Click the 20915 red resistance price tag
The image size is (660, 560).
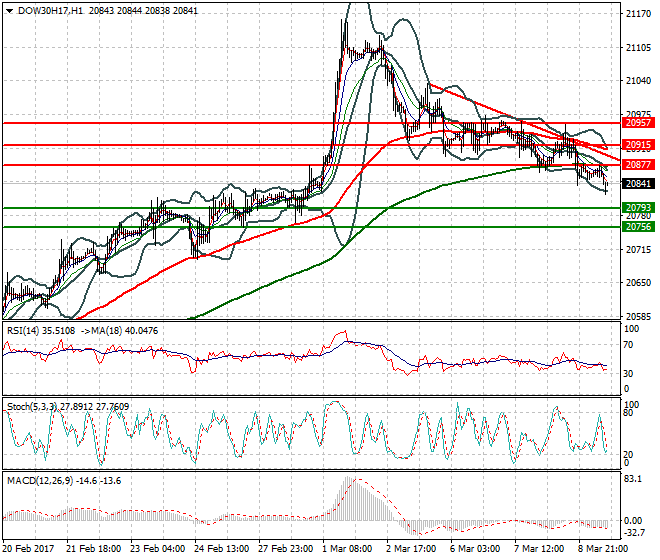click(638, 145)
